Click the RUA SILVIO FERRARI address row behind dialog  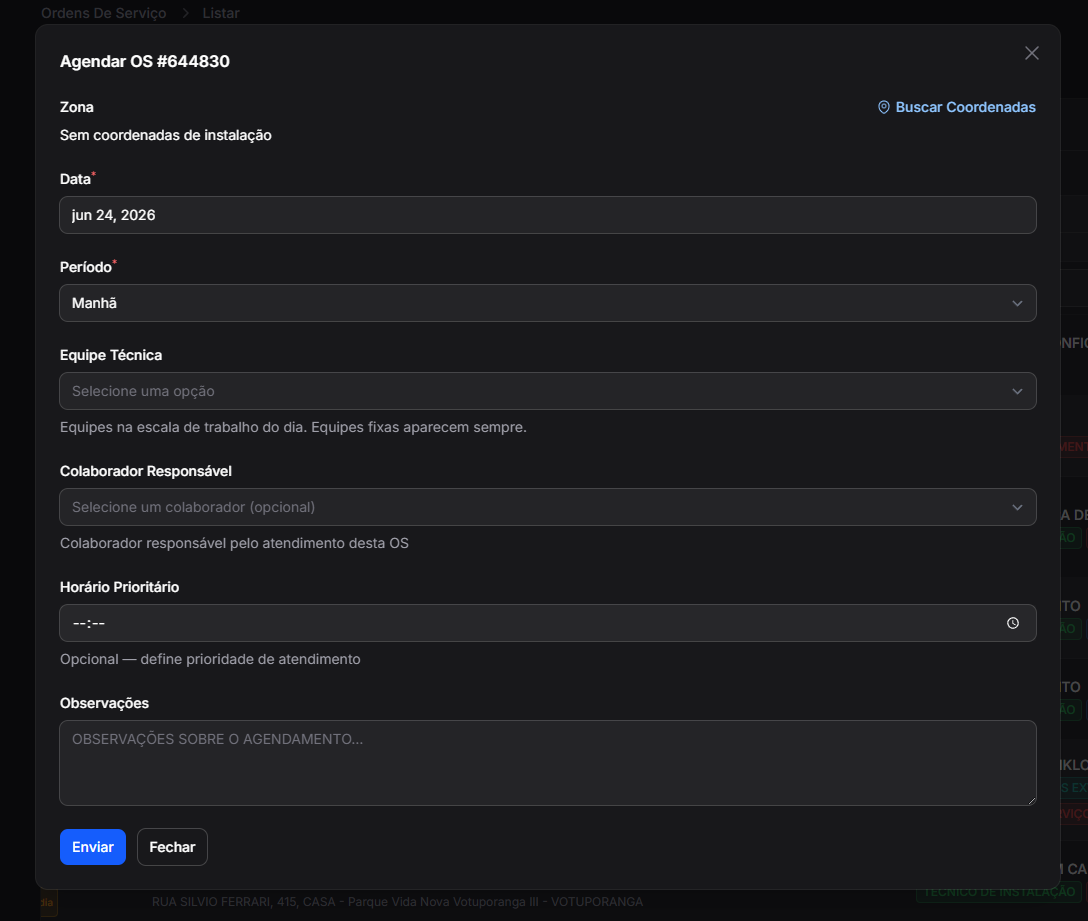(x=397, y=902)
